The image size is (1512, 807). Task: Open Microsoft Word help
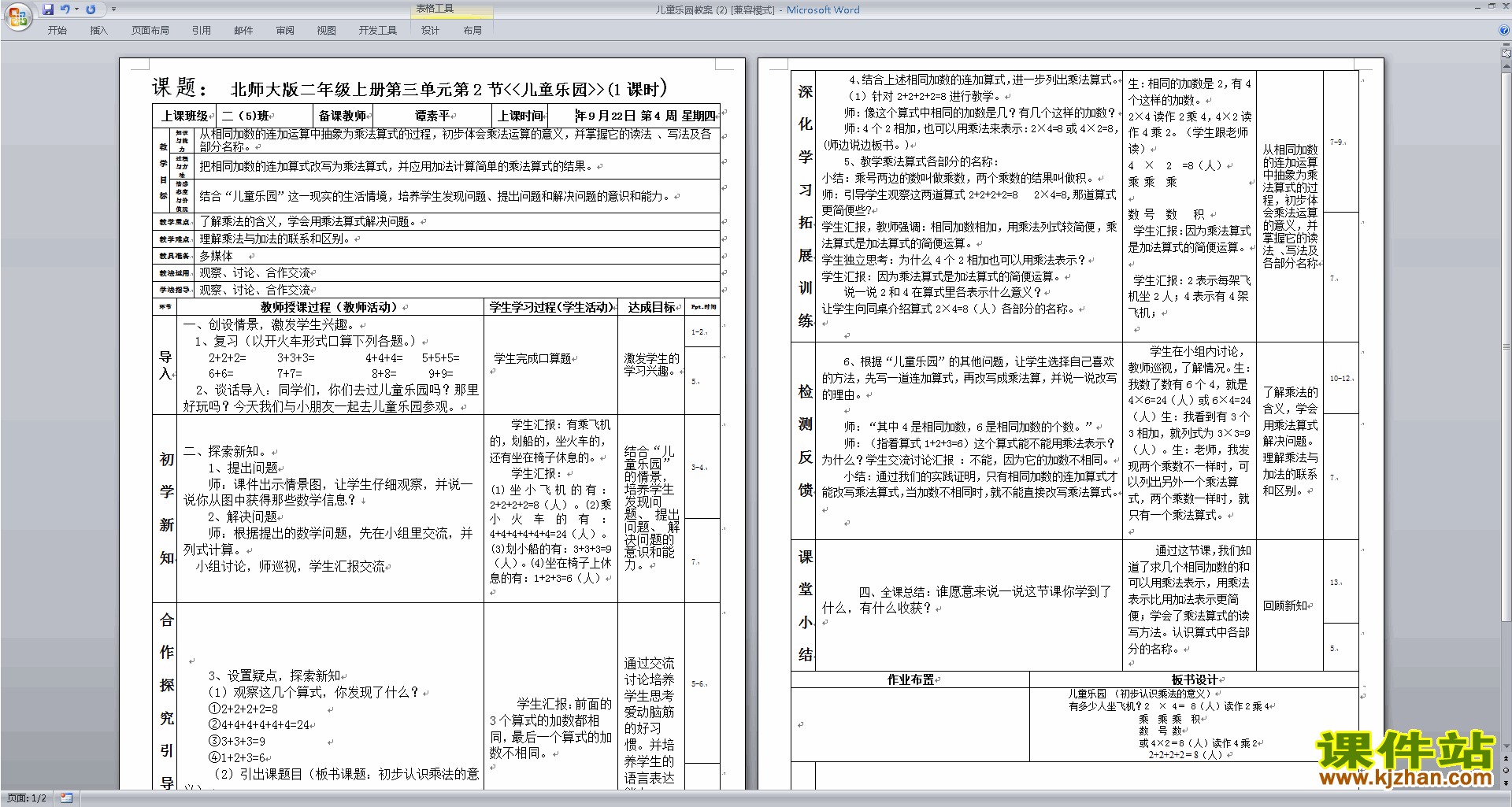point(1504,31)
